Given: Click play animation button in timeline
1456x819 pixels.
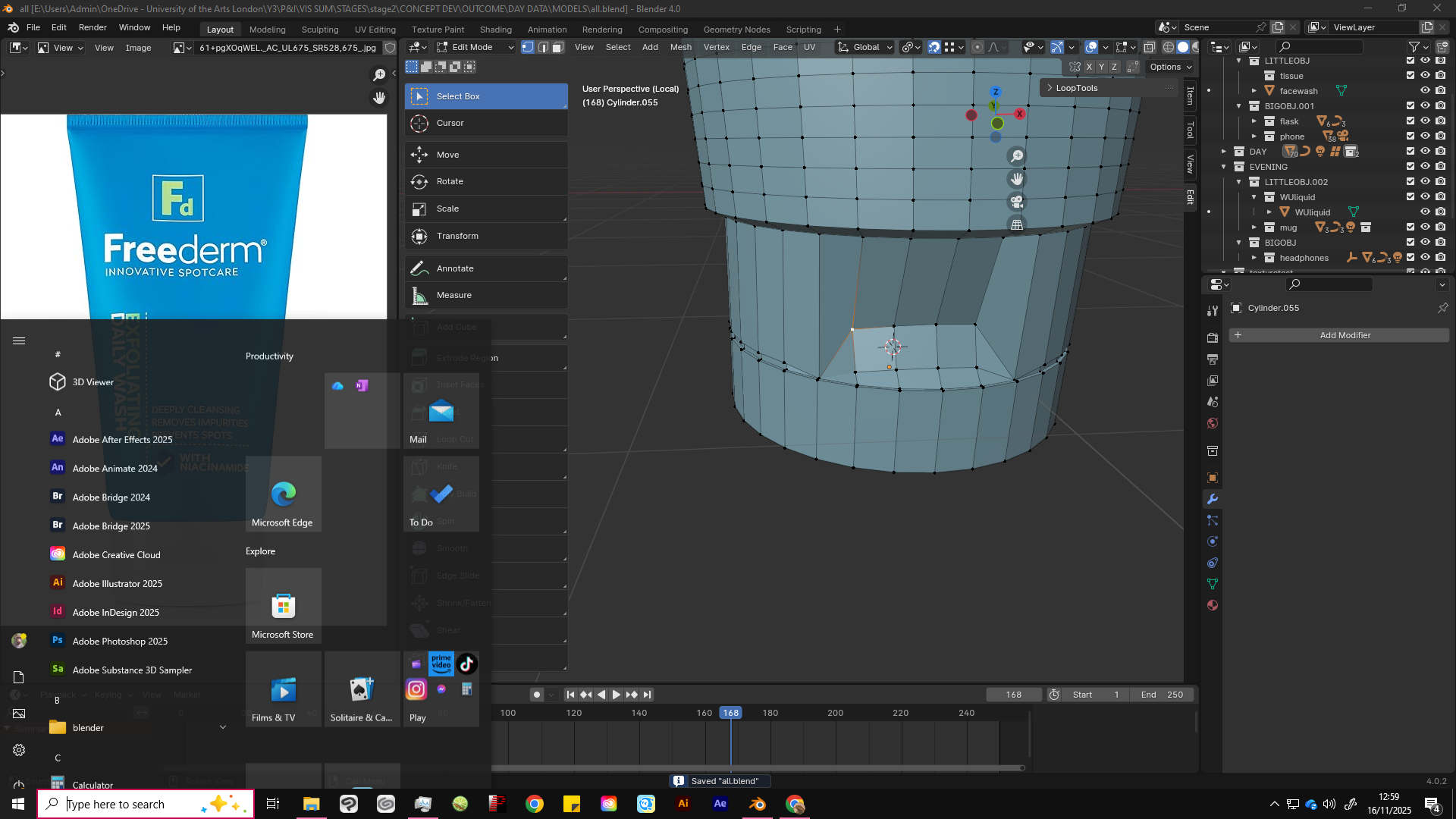Looking at the screenshot, I should click(617, 695).
